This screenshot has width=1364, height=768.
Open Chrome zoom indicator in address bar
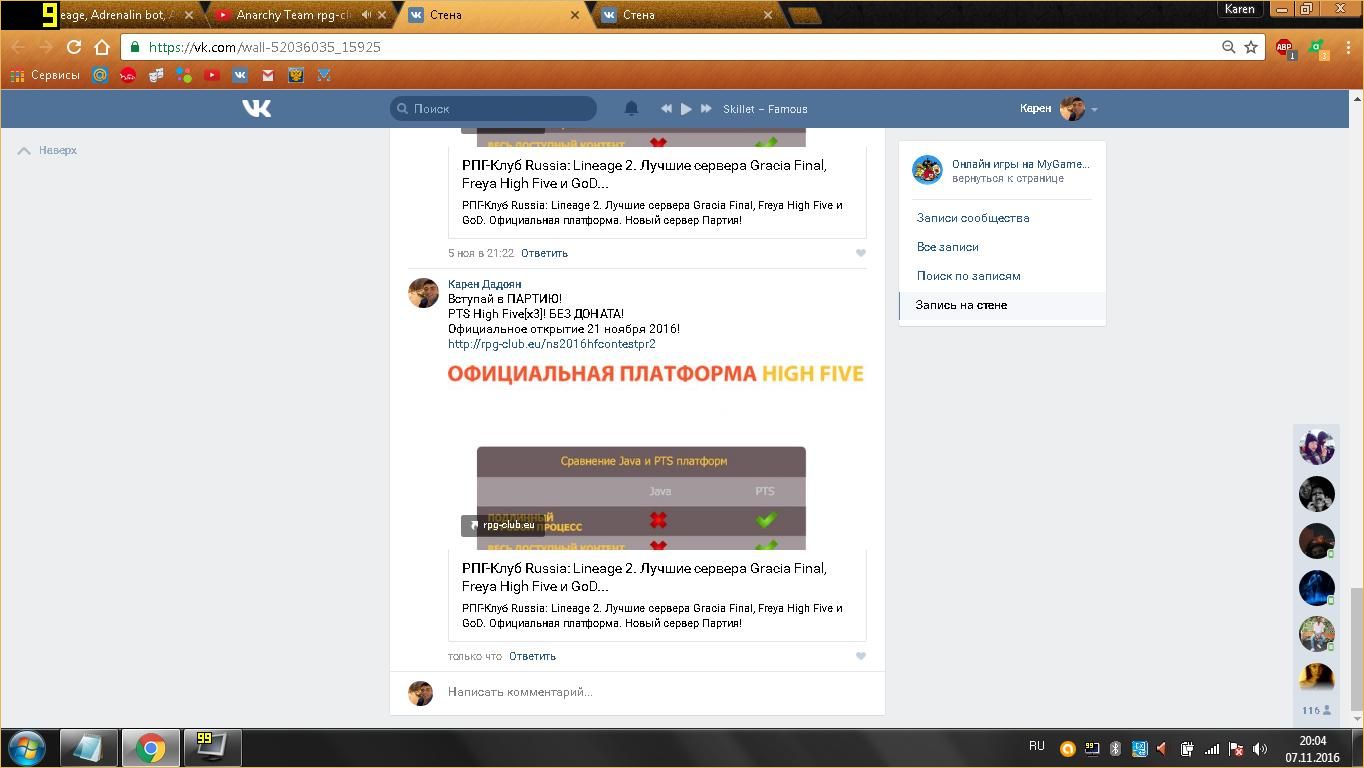click(1228, 47)
